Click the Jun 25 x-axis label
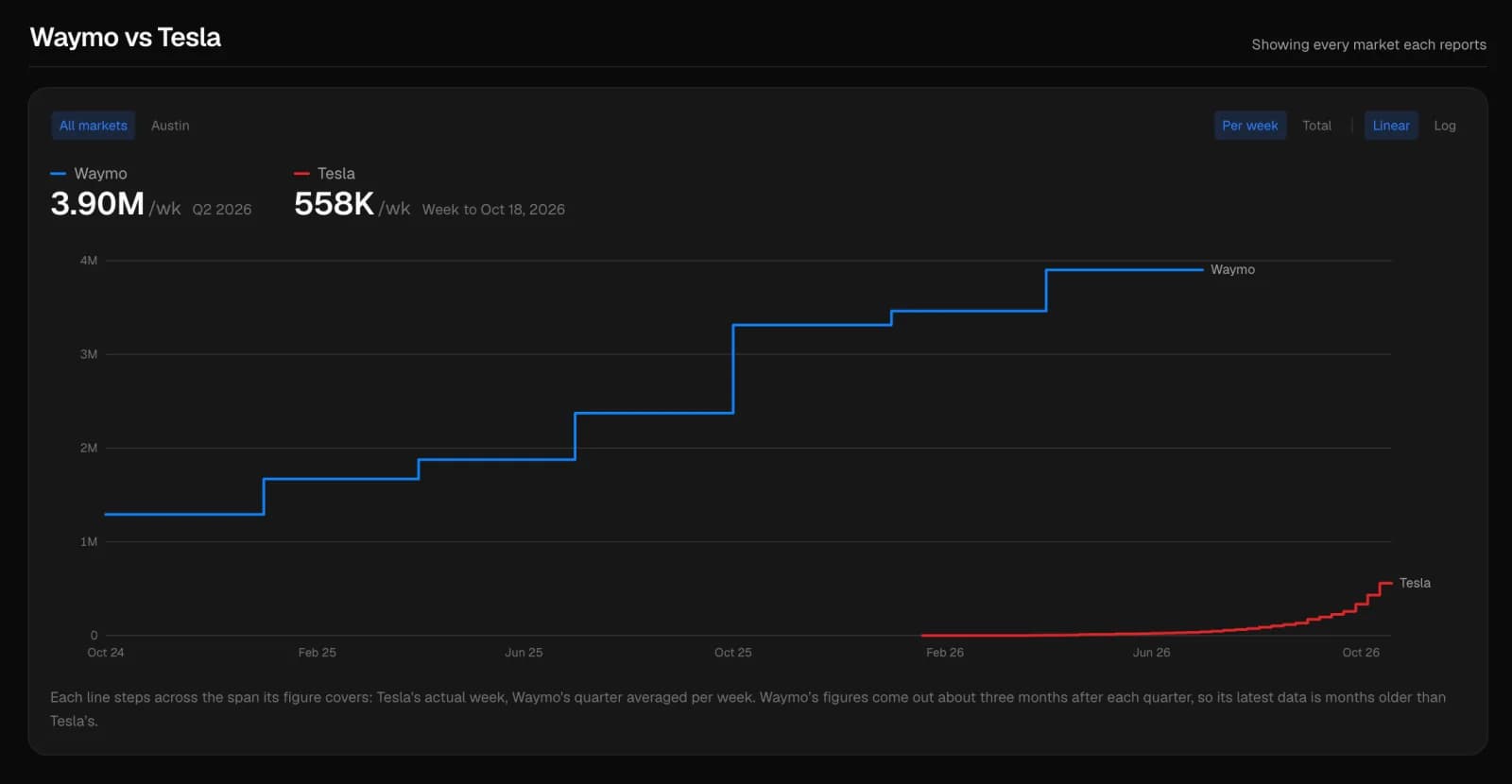Viewport: 1512px width, 784px height. (524, 653)
